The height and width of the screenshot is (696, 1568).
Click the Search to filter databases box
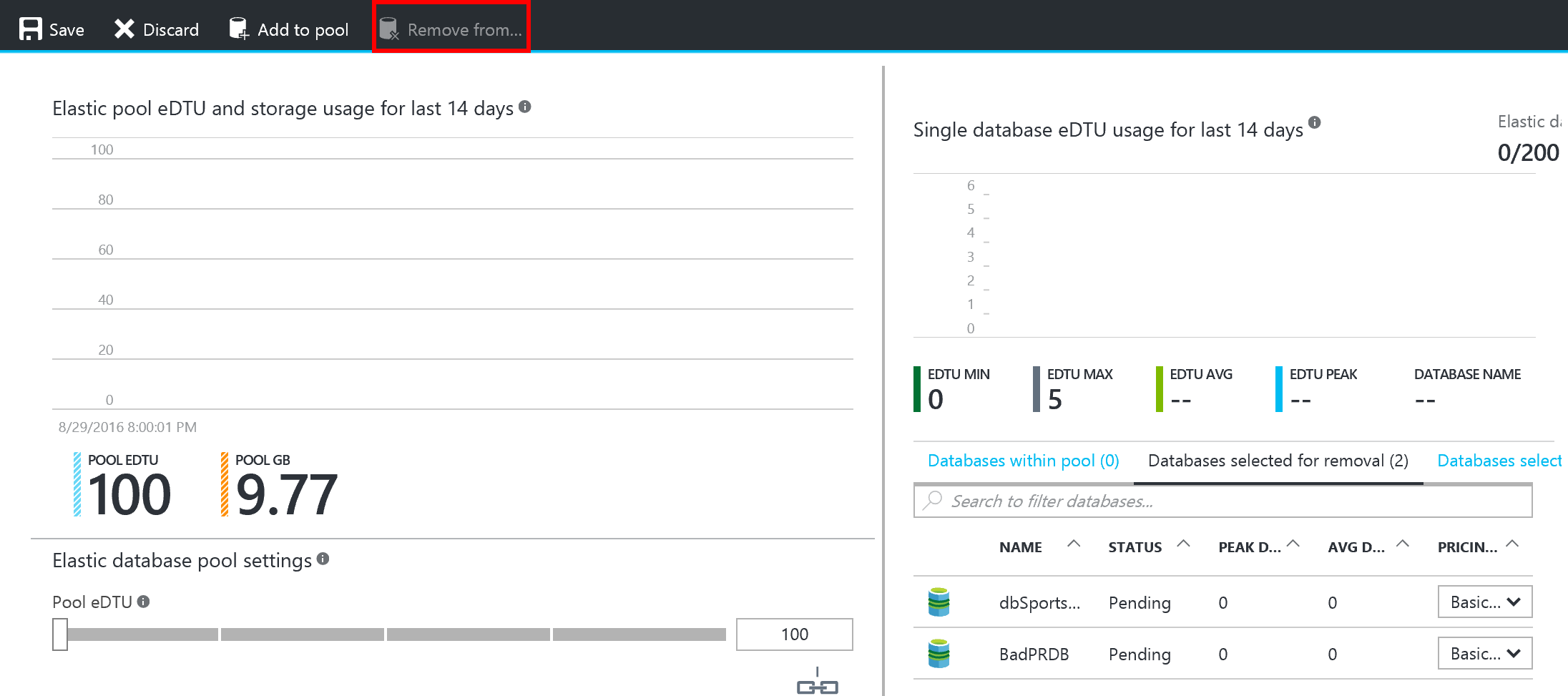point(1223,501)
